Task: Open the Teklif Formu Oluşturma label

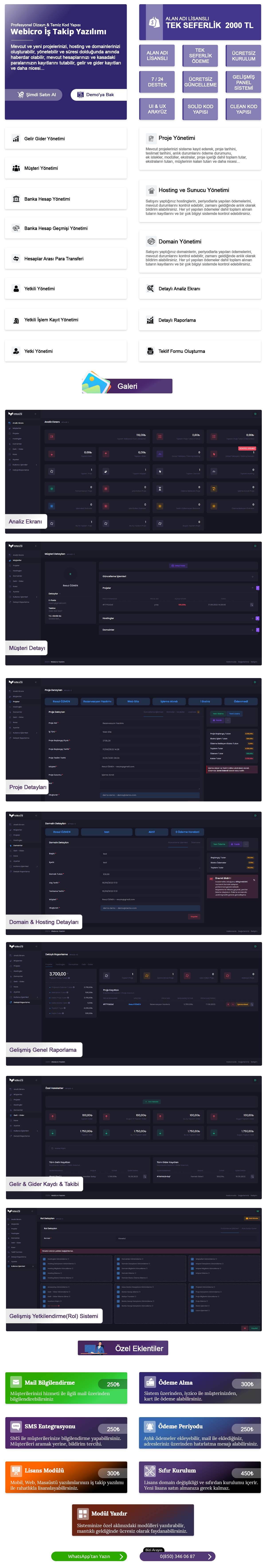Action: pos(182,351)
